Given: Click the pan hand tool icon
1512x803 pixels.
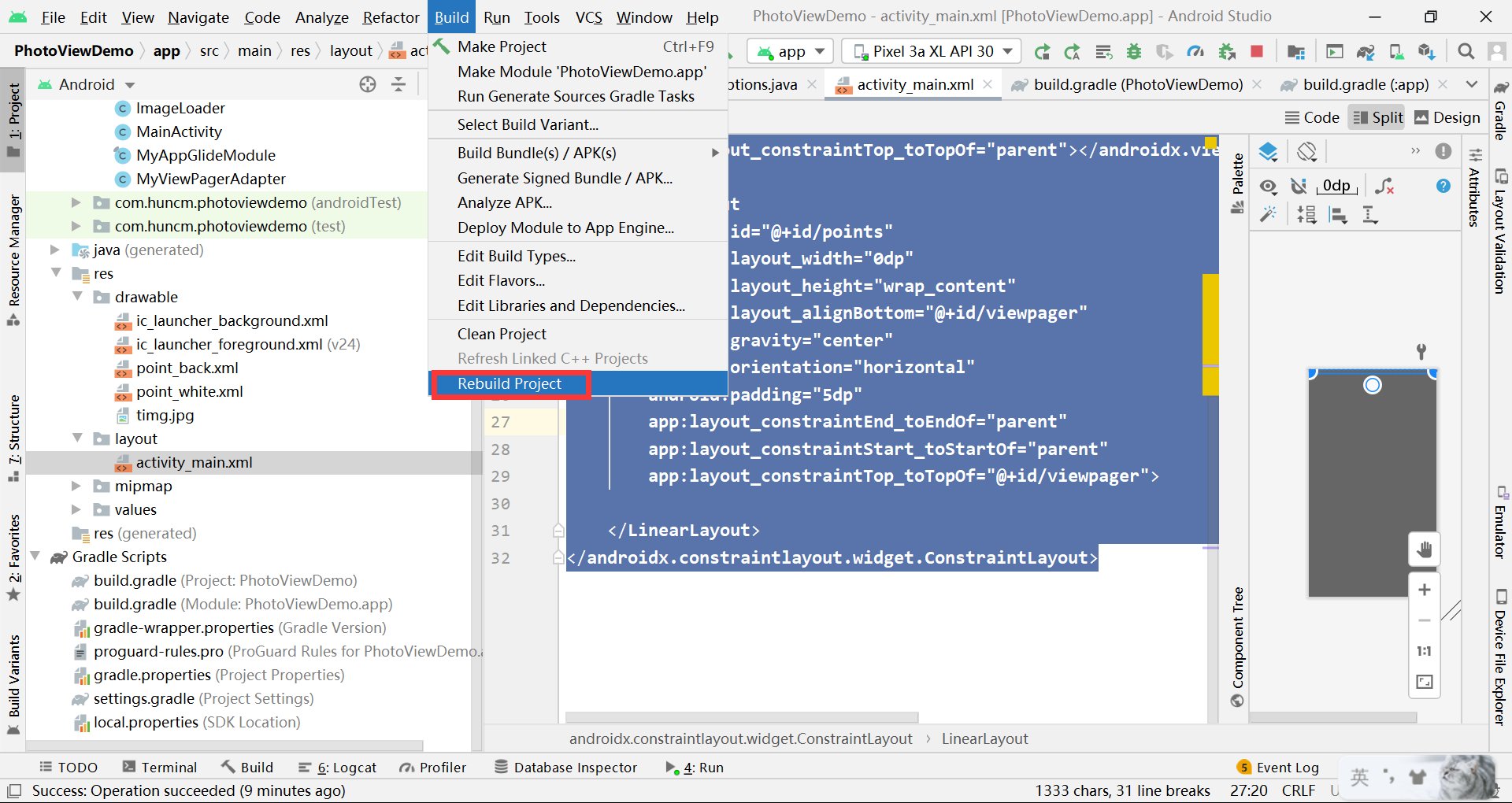Looking at the screenshot, I should coord(1425,550).
